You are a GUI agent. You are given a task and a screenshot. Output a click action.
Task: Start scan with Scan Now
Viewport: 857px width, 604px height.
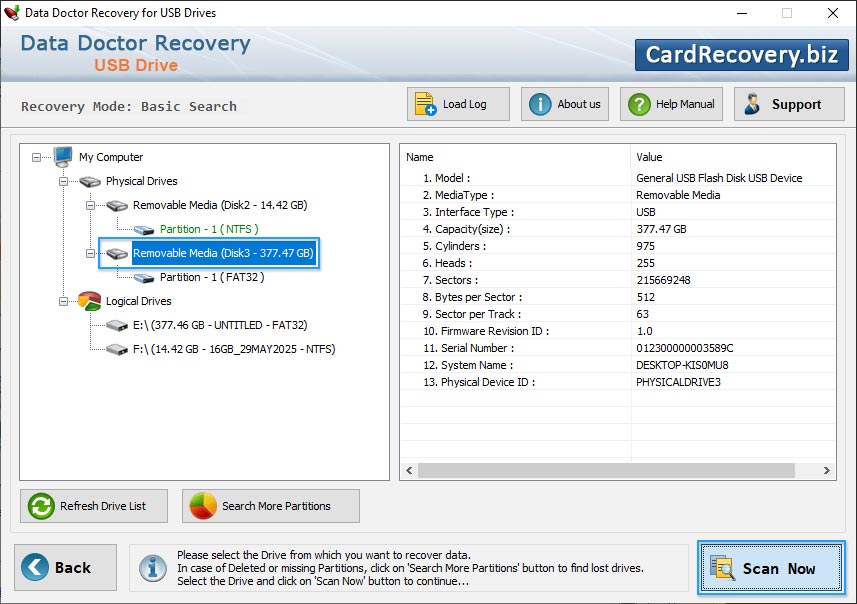click(x=771, y=568)
